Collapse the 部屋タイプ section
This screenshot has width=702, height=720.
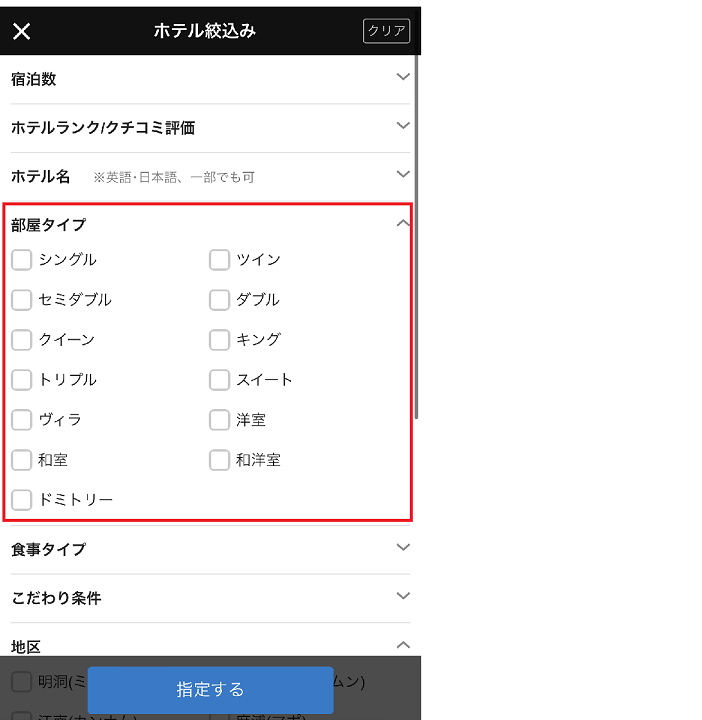(403, 224)
